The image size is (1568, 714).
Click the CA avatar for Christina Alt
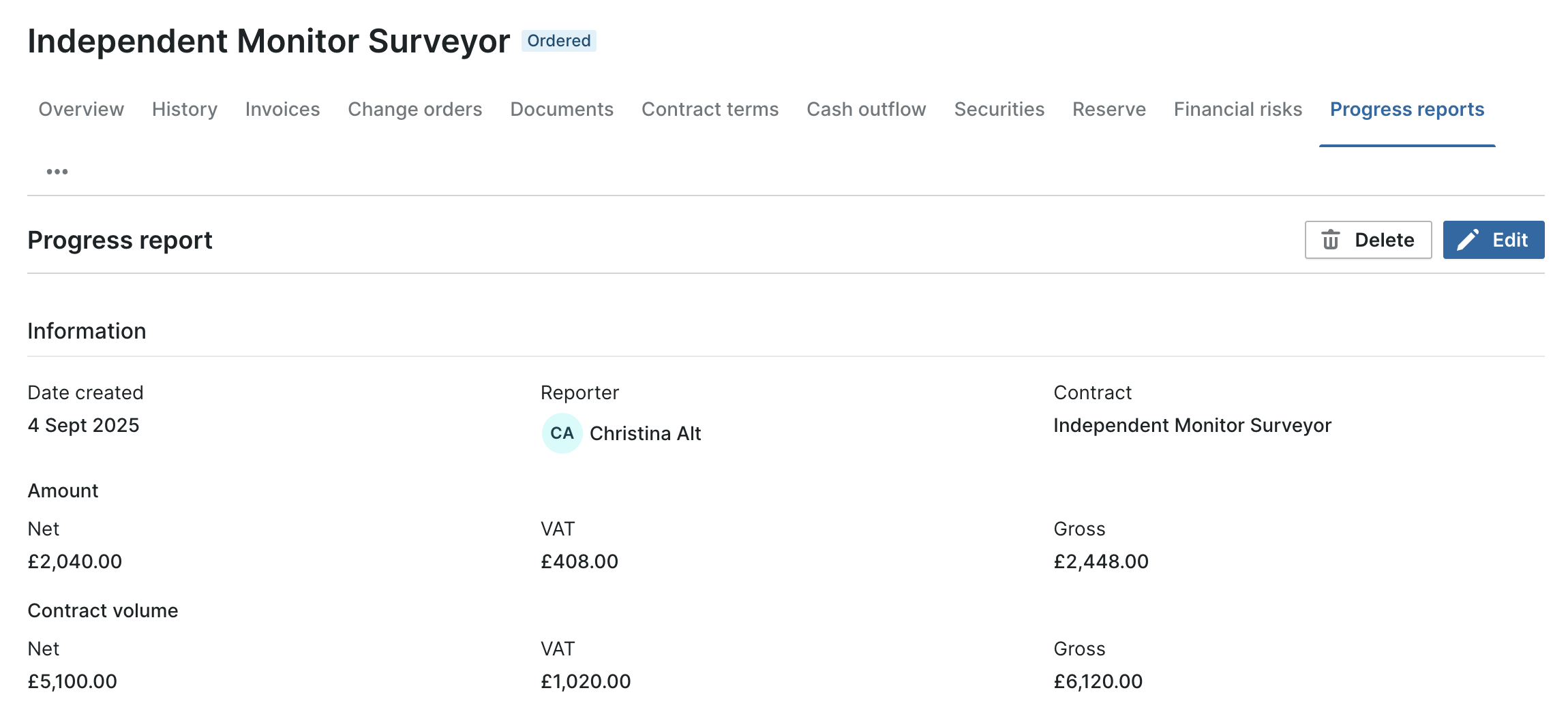(562, 433)
